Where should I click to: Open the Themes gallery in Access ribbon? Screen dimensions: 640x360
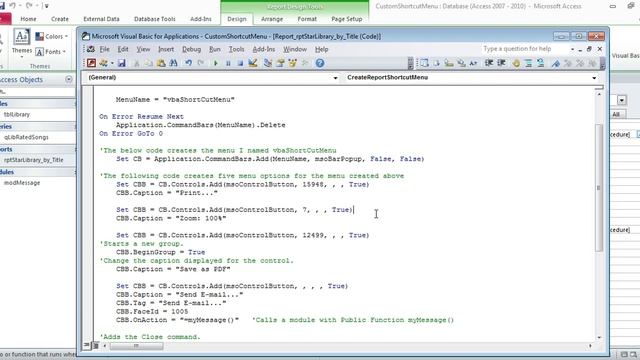[22, 44]
